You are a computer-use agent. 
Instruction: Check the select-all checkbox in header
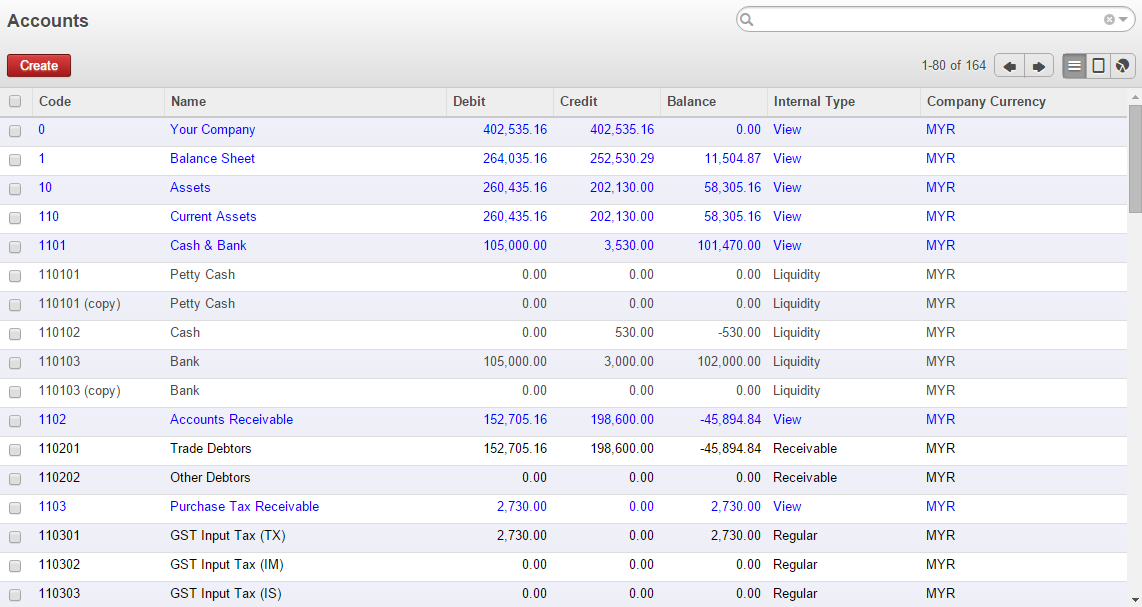click(15, 102)
